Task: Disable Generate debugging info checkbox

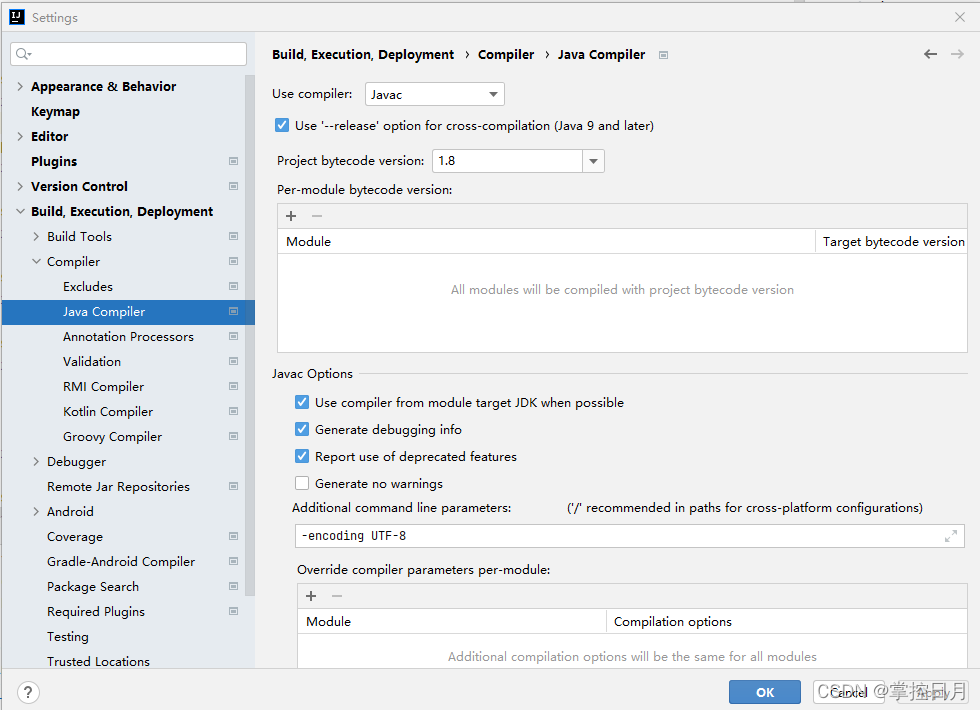Action: [x=302, y=429]
